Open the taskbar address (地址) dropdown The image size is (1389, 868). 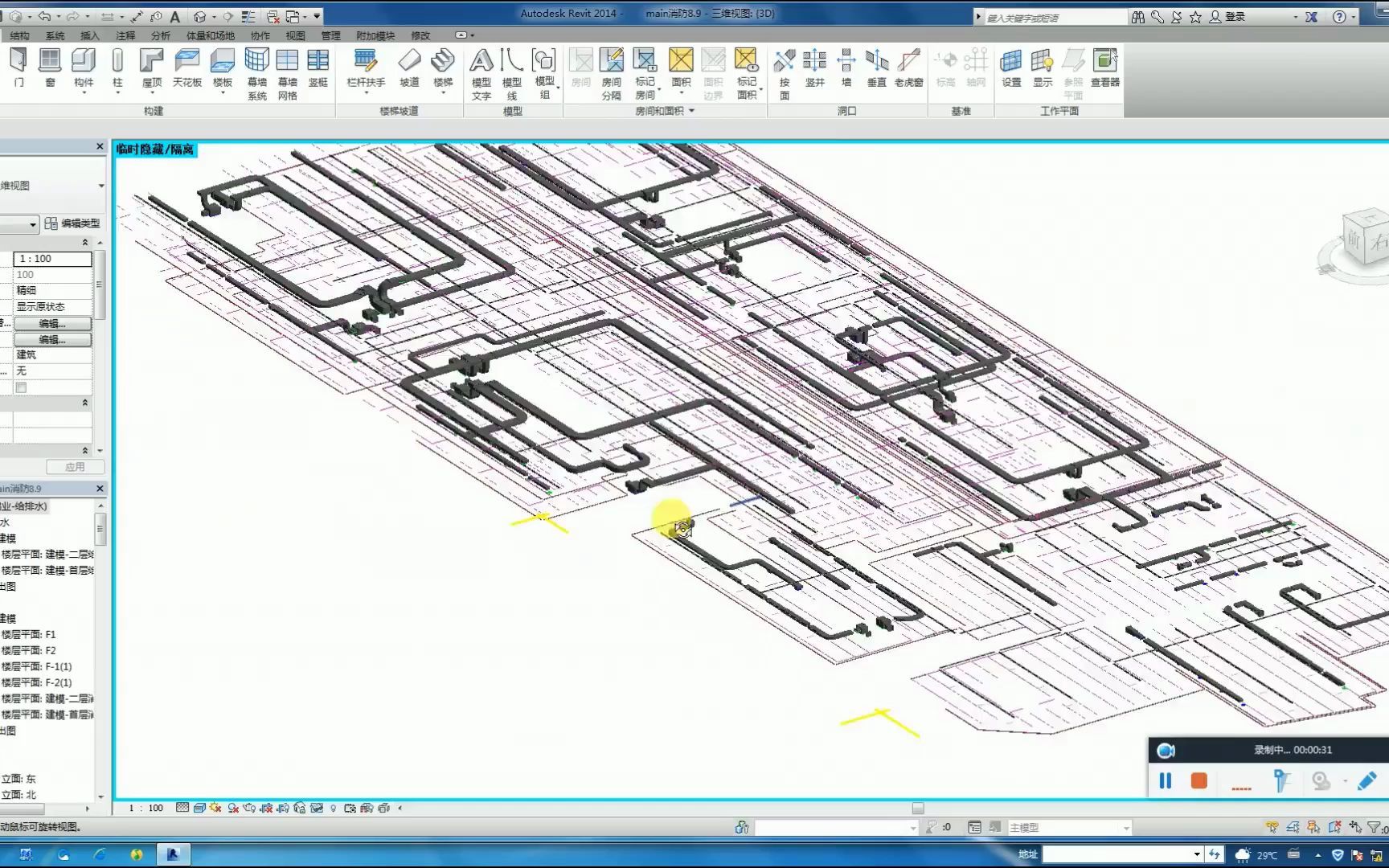click(1197, 854)
